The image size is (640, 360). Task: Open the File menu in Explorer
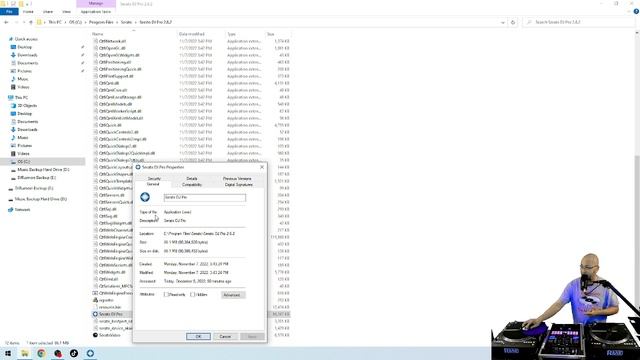pos(9,11)
